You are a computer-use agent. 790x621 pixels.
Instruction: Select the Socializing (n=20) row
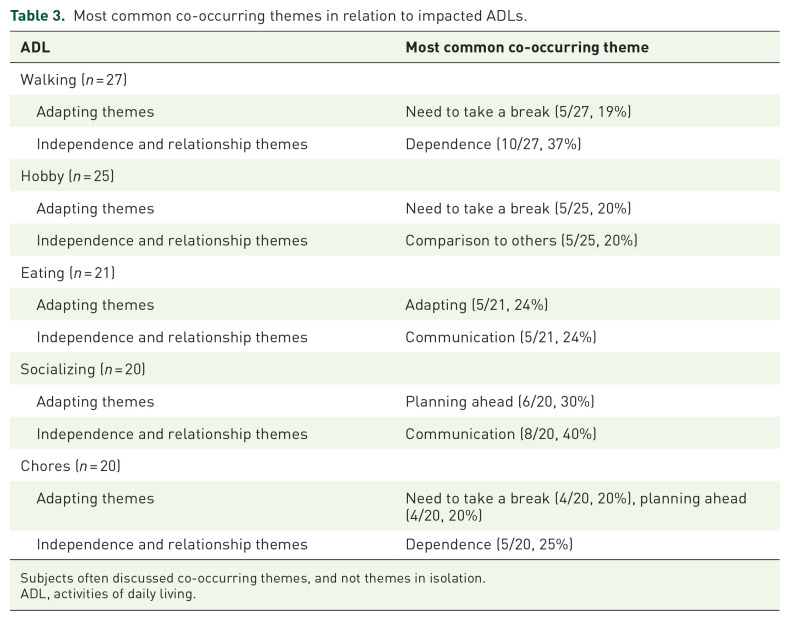394,369
